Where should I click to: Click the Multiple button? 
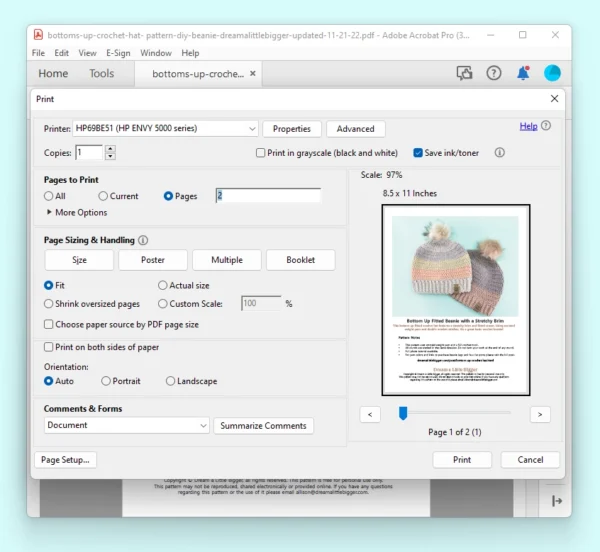coord(227,260)
